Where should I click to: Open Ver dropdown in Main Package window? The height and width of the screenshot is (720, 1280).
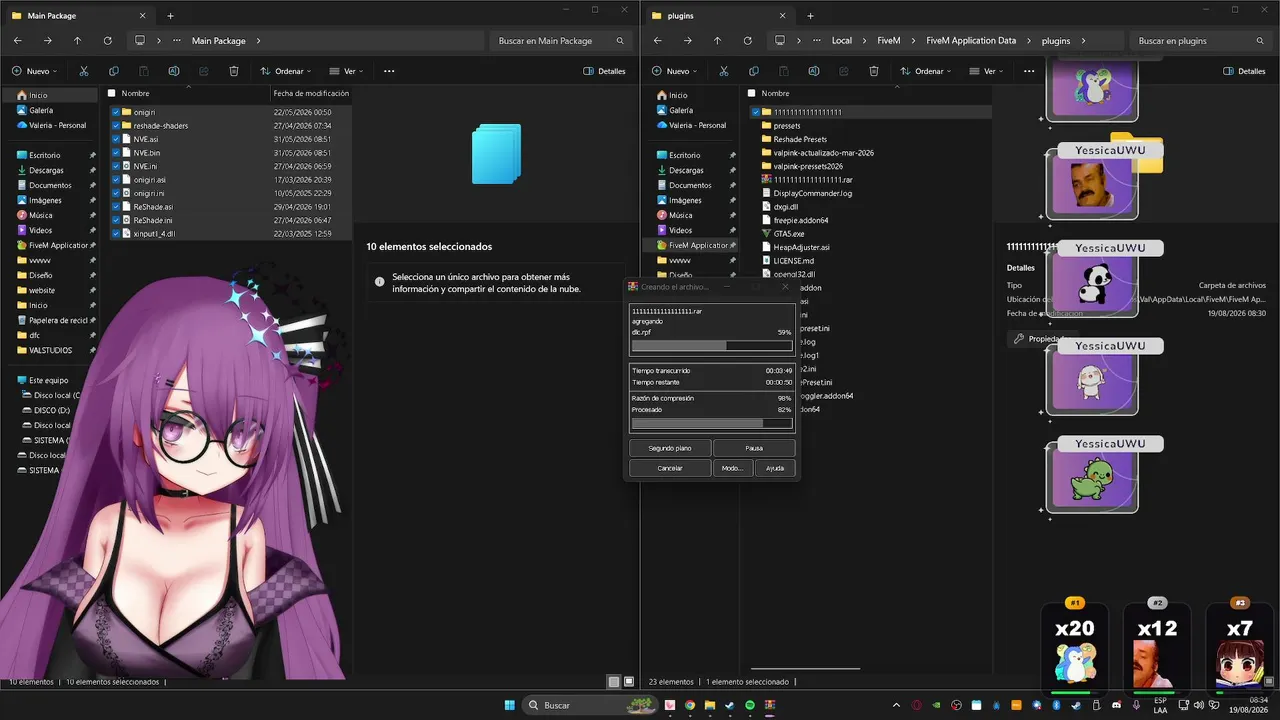345,71
